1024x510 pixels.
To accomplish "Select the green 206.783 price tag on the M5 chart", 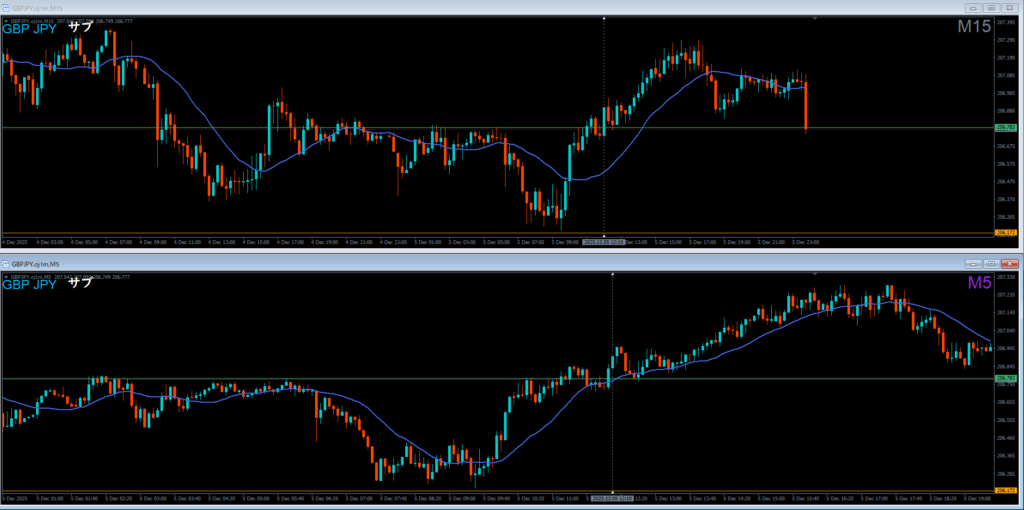I will click(1006, 378).
